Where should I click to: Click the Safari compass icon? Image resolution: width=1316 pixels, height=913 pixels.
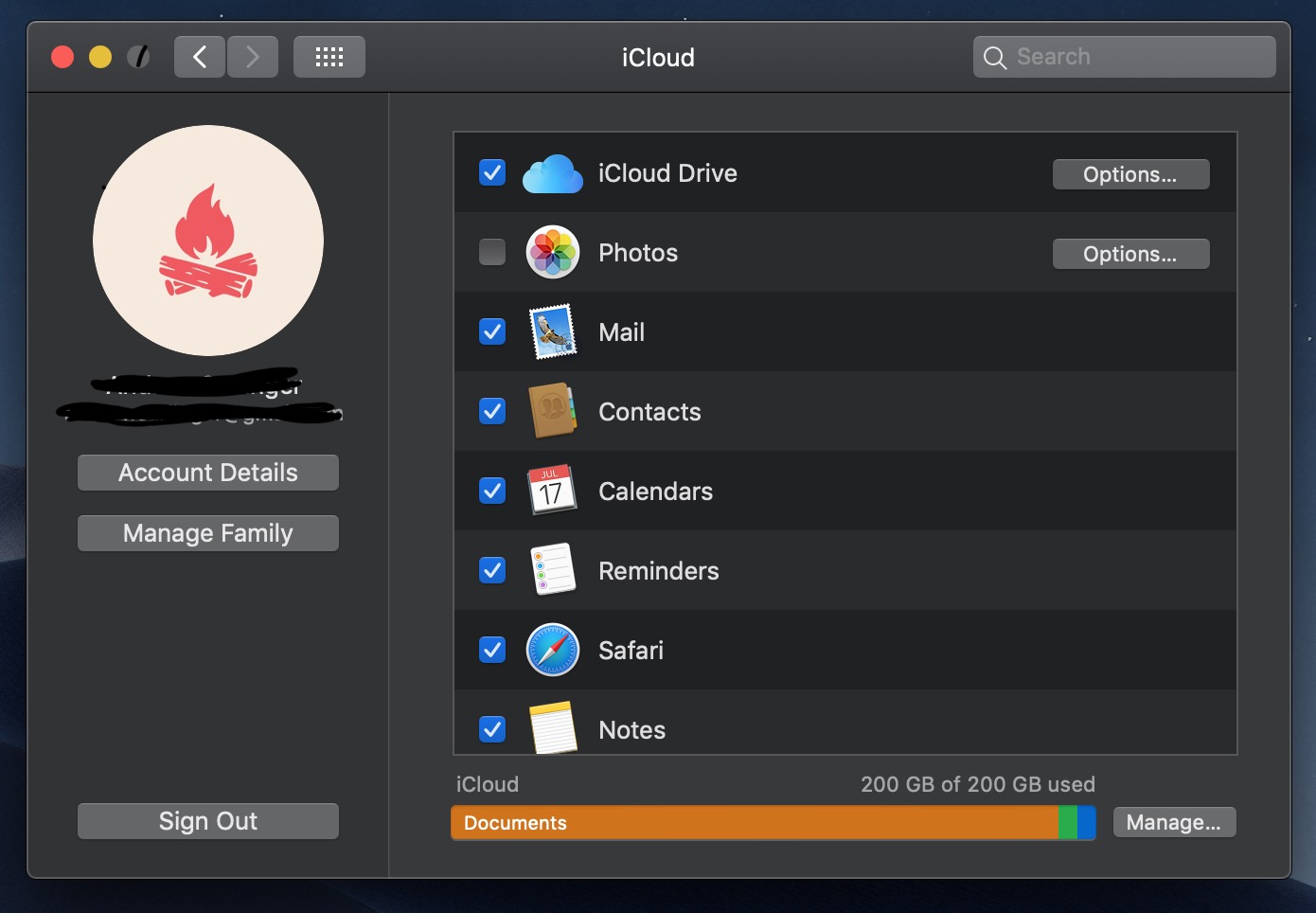coord(553,650)
